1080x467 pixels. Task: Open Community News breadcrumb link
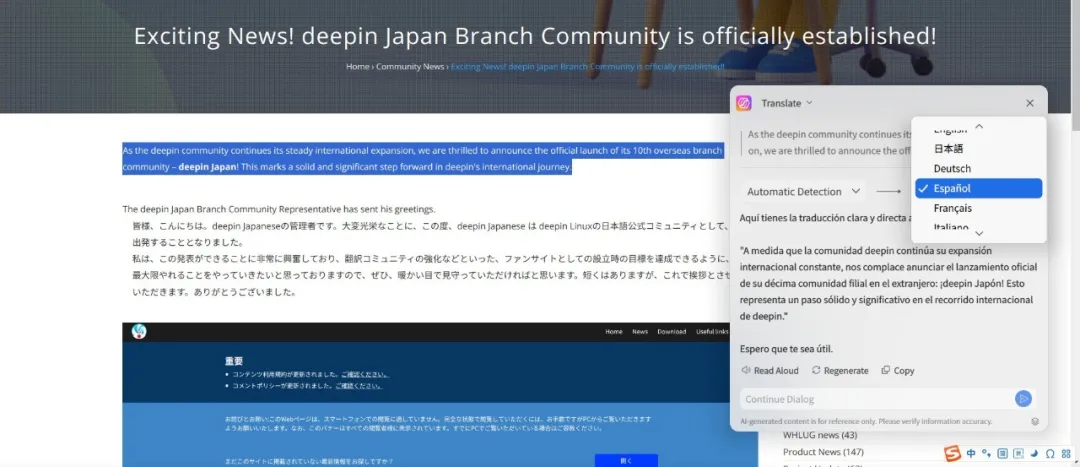pyautogui.click(x=410, y=67)
